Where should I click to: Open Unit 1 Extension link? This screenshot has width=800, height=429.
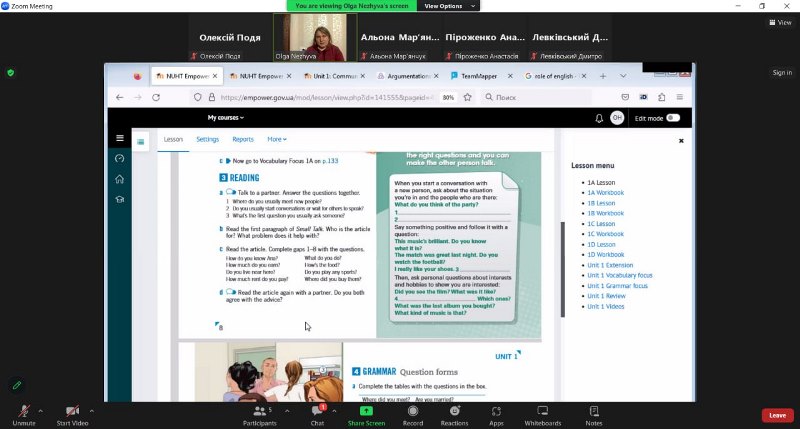610,265
